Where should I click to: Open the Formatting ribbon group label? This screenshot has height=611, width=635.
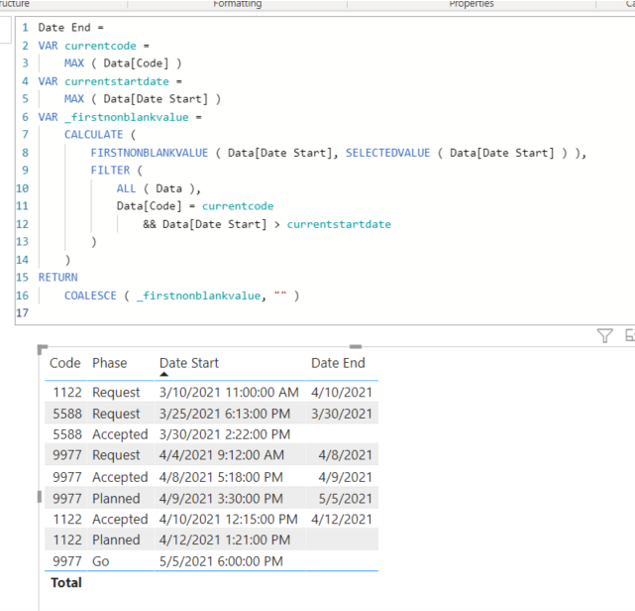[x=237, y=4]
